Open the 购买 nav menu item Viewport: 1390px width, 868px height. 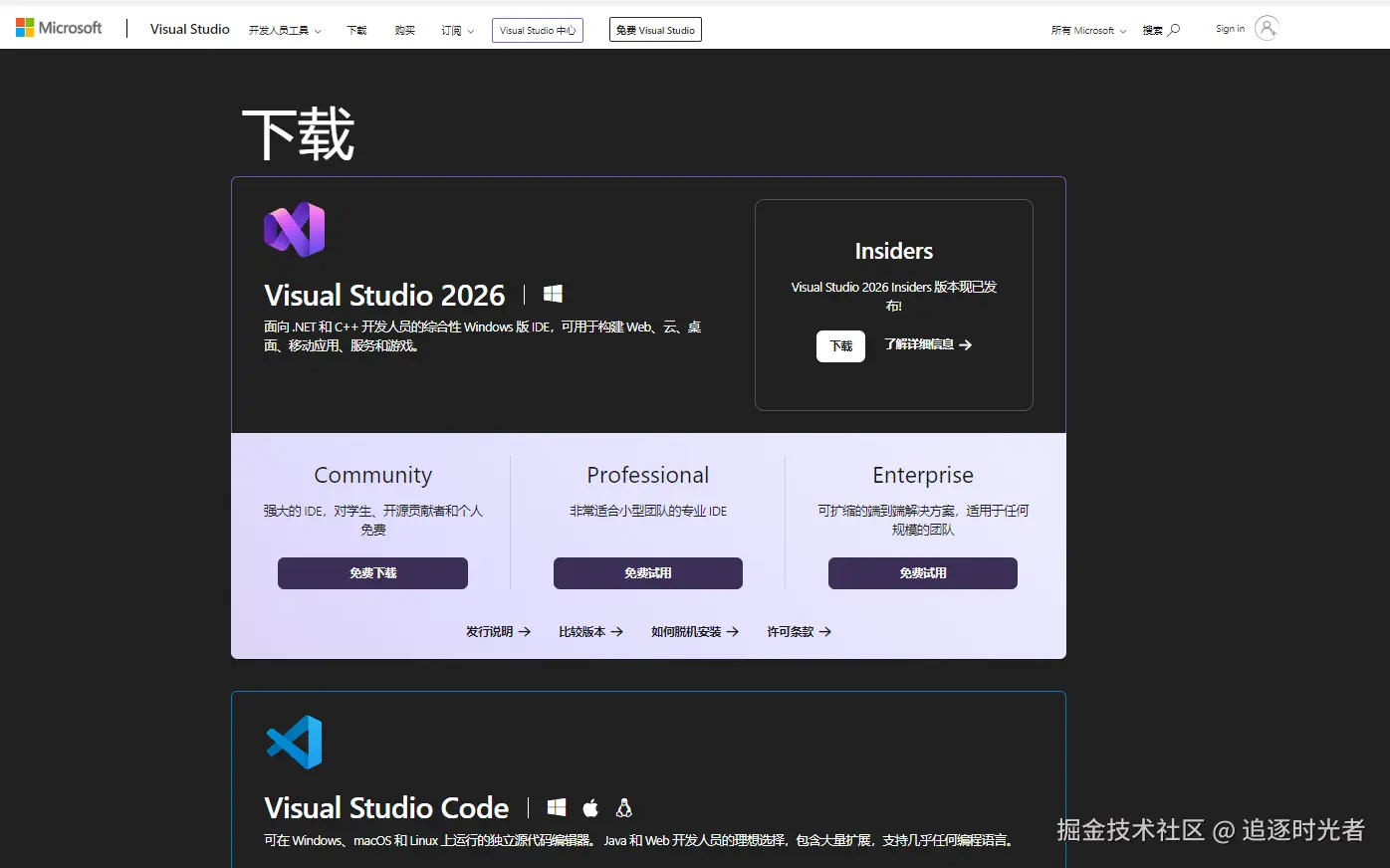(404, 31)
